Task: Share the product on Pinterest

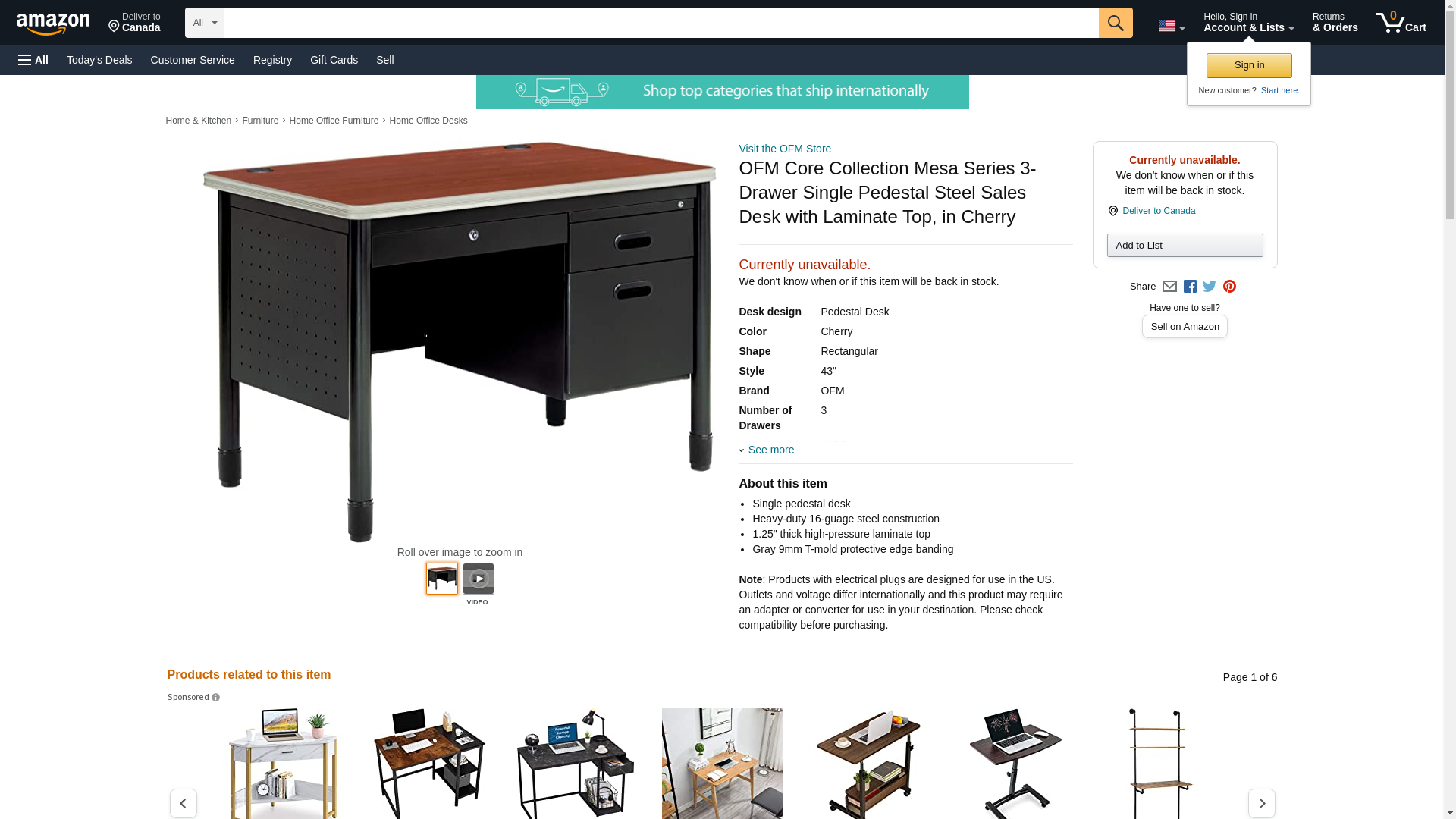Action: (x=1229, y=287)
